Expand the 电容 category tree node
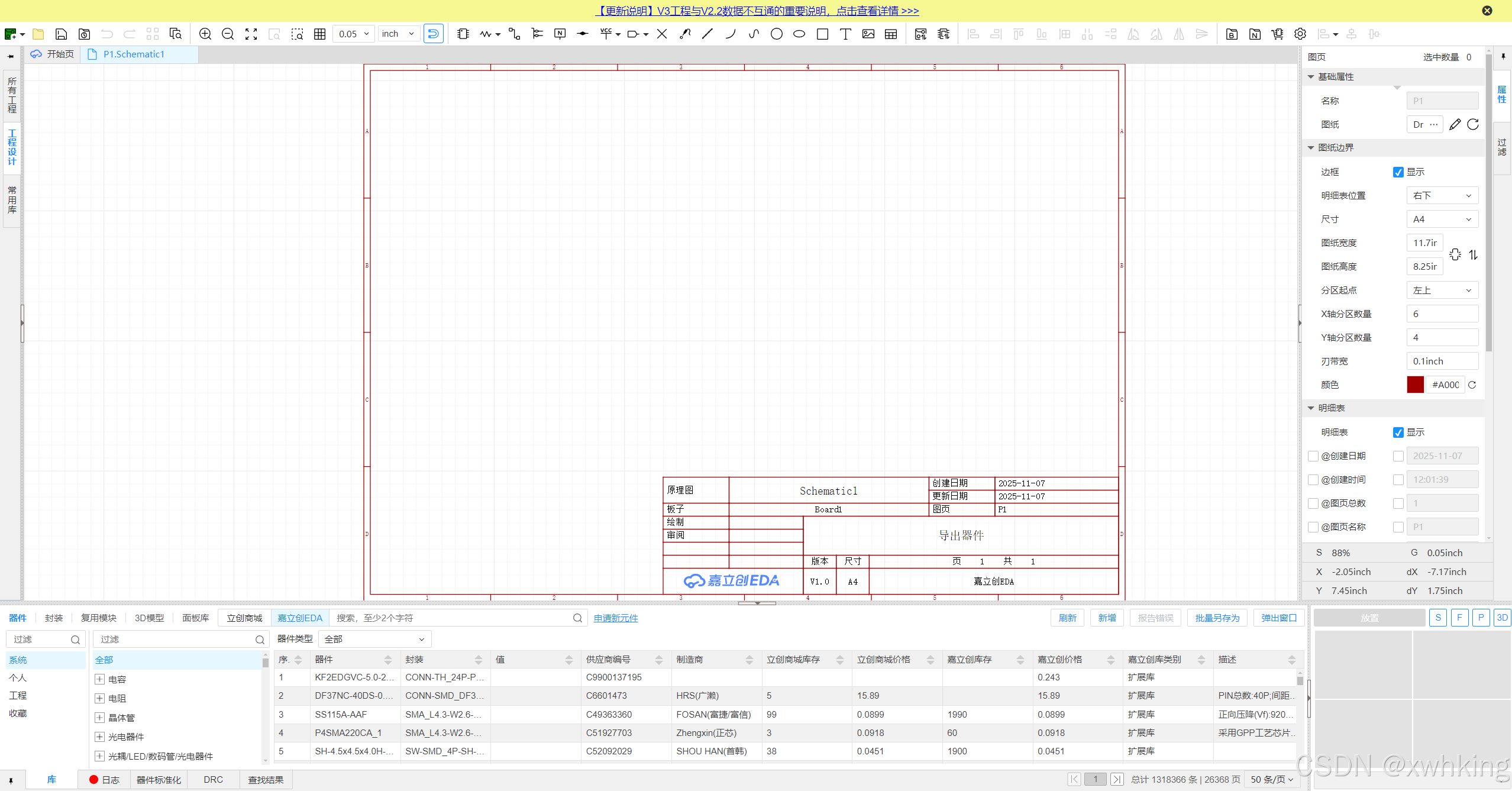 (x=100, y=679)
